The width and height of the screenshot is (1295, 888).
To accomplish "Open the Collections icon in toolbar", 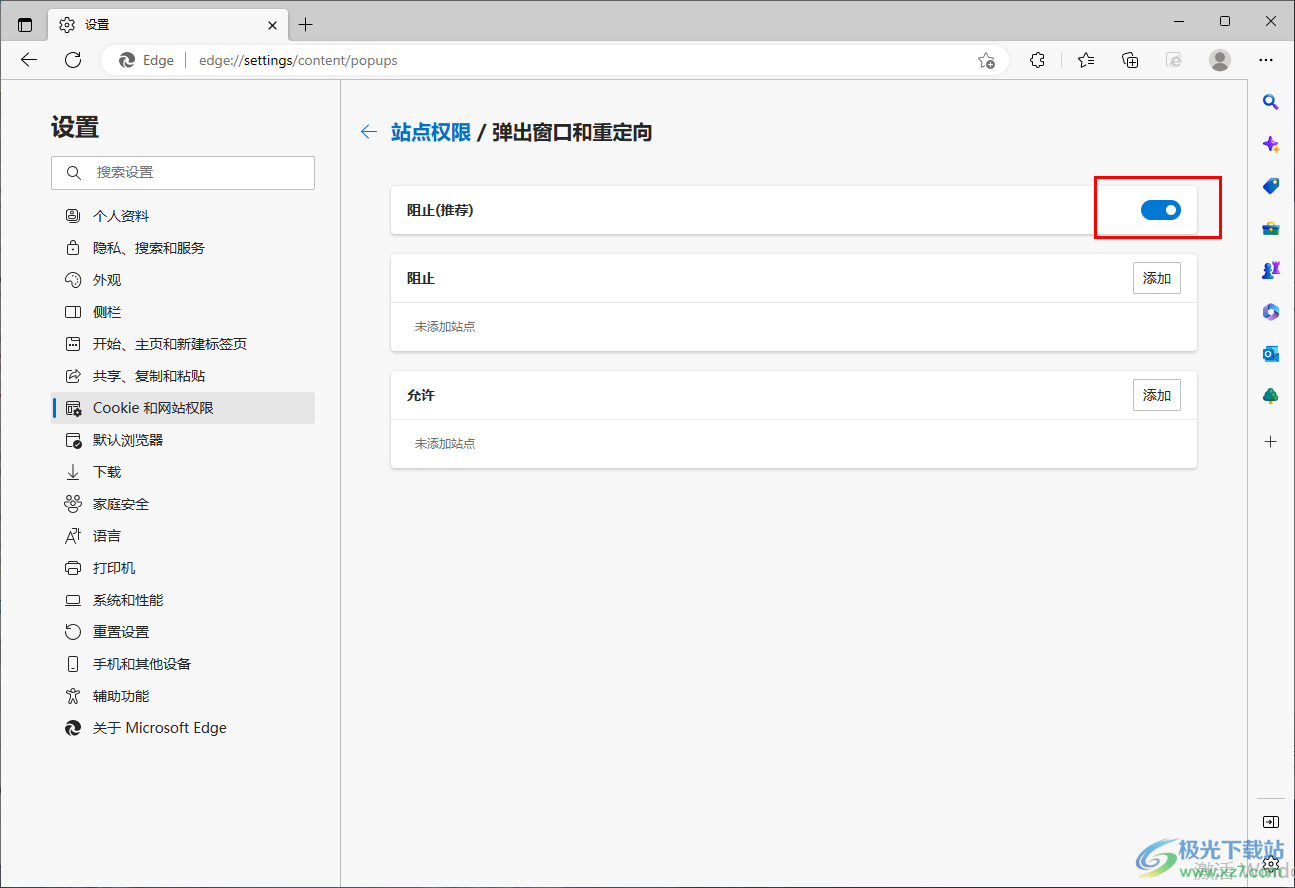I will (1130, 60).
